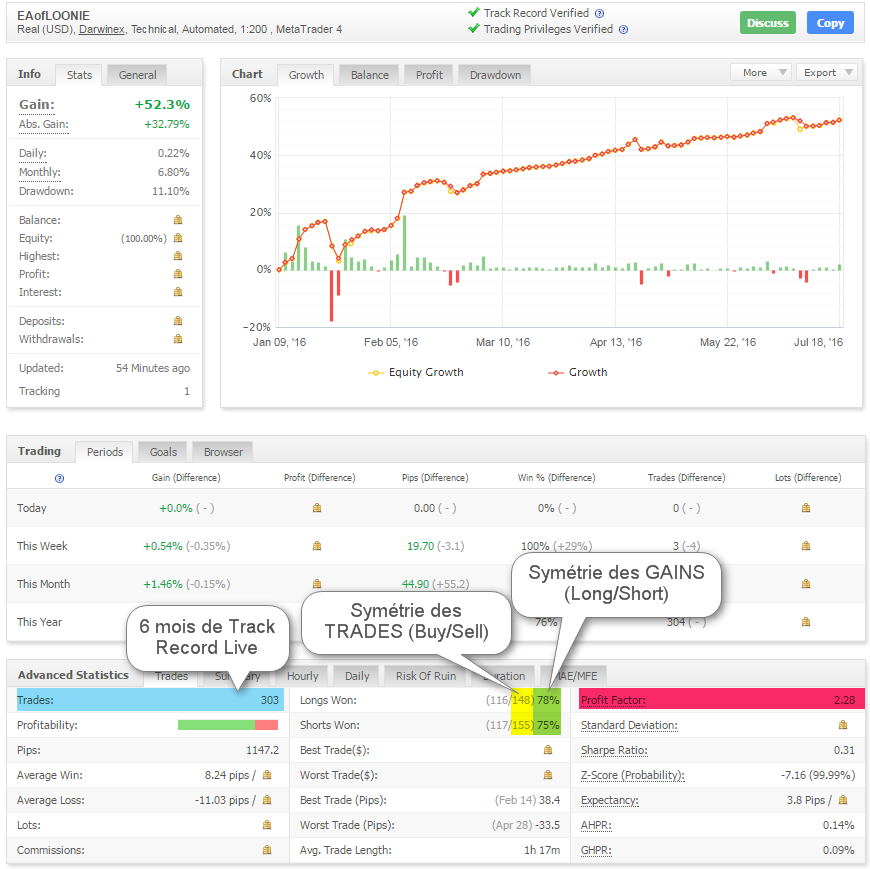
Task: Click the lock icon next to Withdrawals
Action: point(178,338)
